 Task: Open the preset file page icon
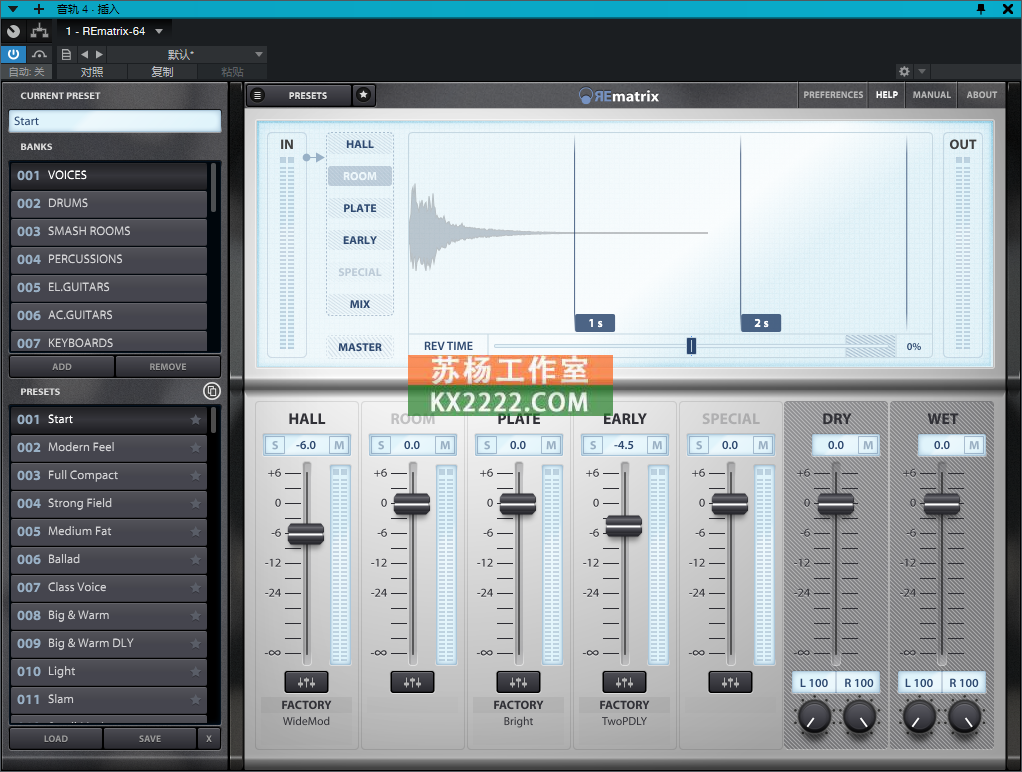click(x=66, y=54)
